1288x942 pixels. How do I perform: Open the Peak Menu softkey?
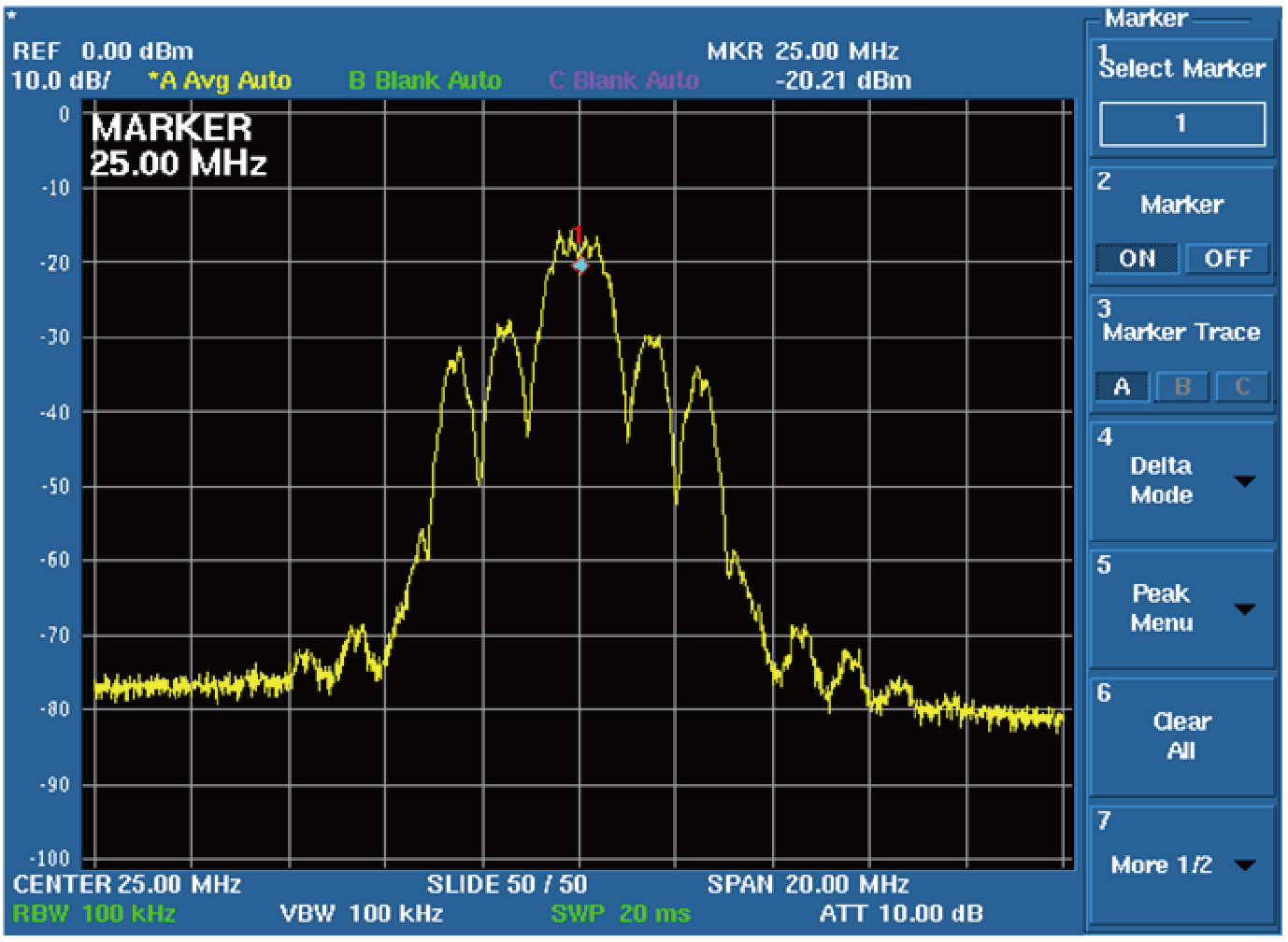(1161, 608)
